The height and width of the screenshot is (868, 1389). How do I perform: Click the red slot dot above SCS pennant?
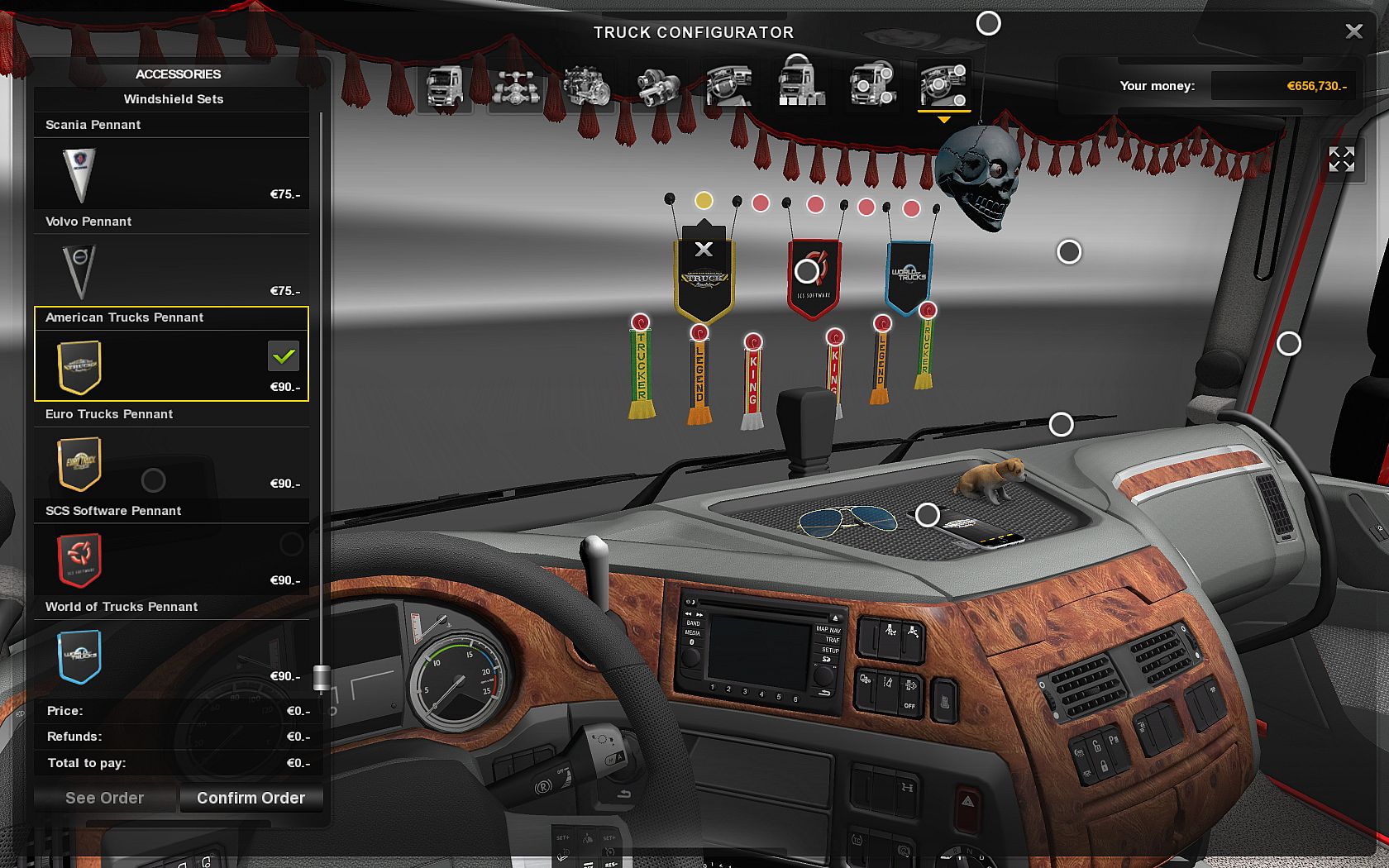tap(815, 204)
